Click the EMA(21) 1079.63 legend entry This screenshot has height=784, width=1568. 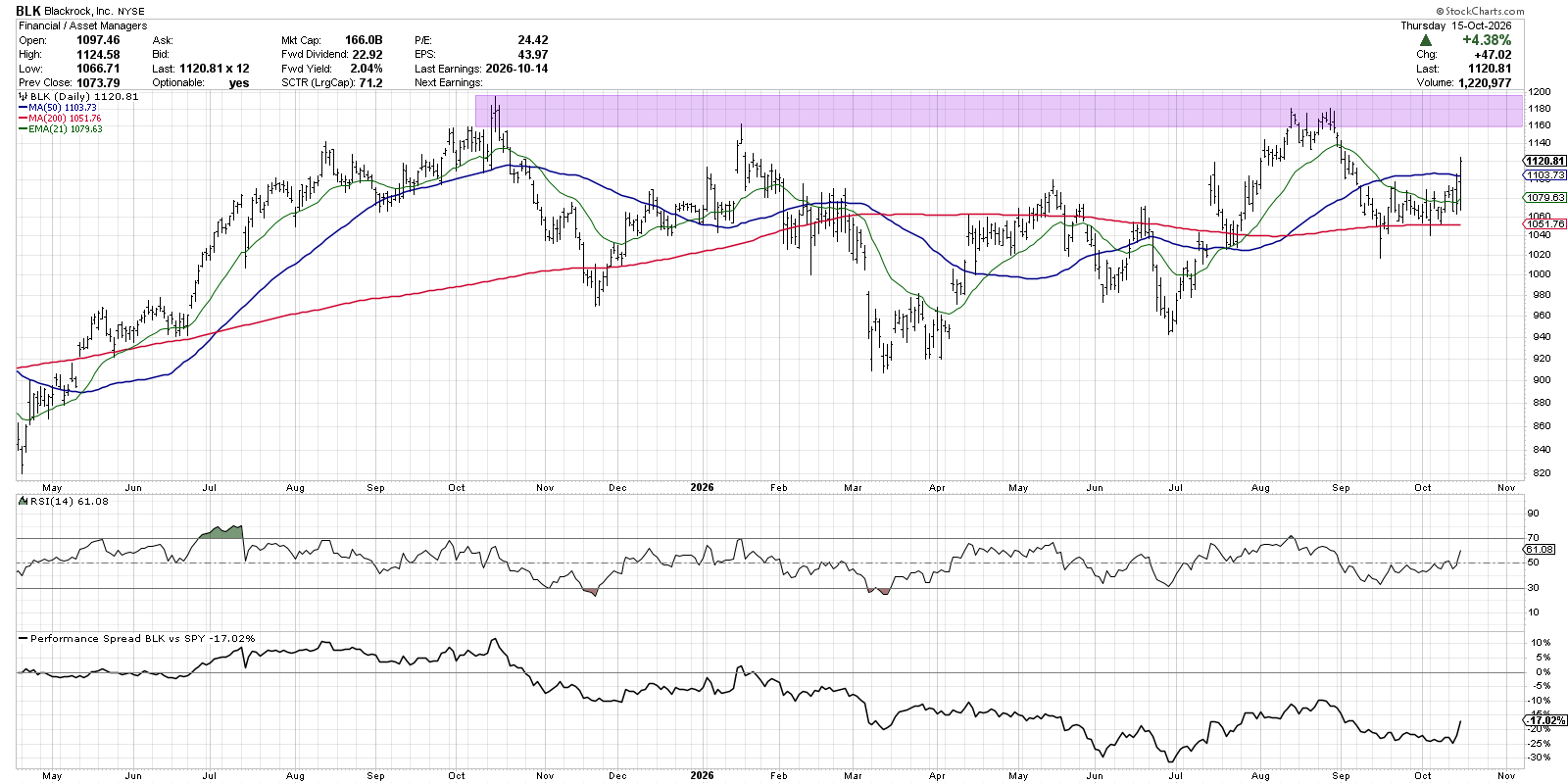[61, 128]
